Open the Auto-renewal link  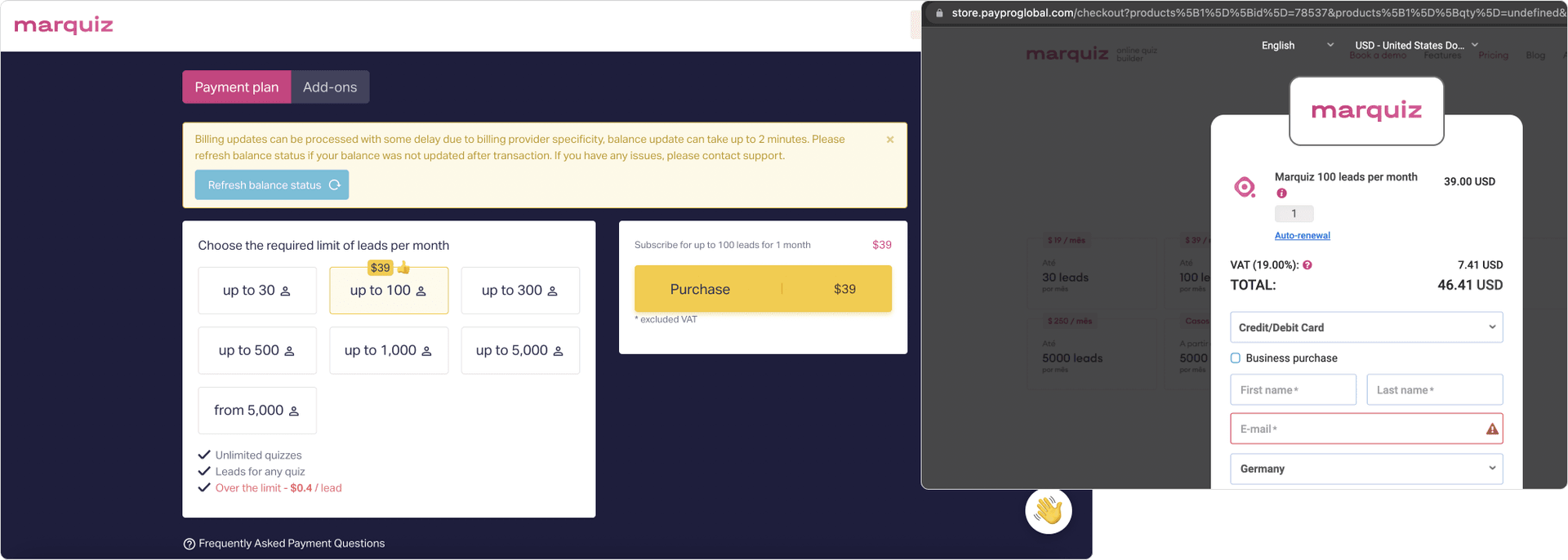[x=1302, y=236]
